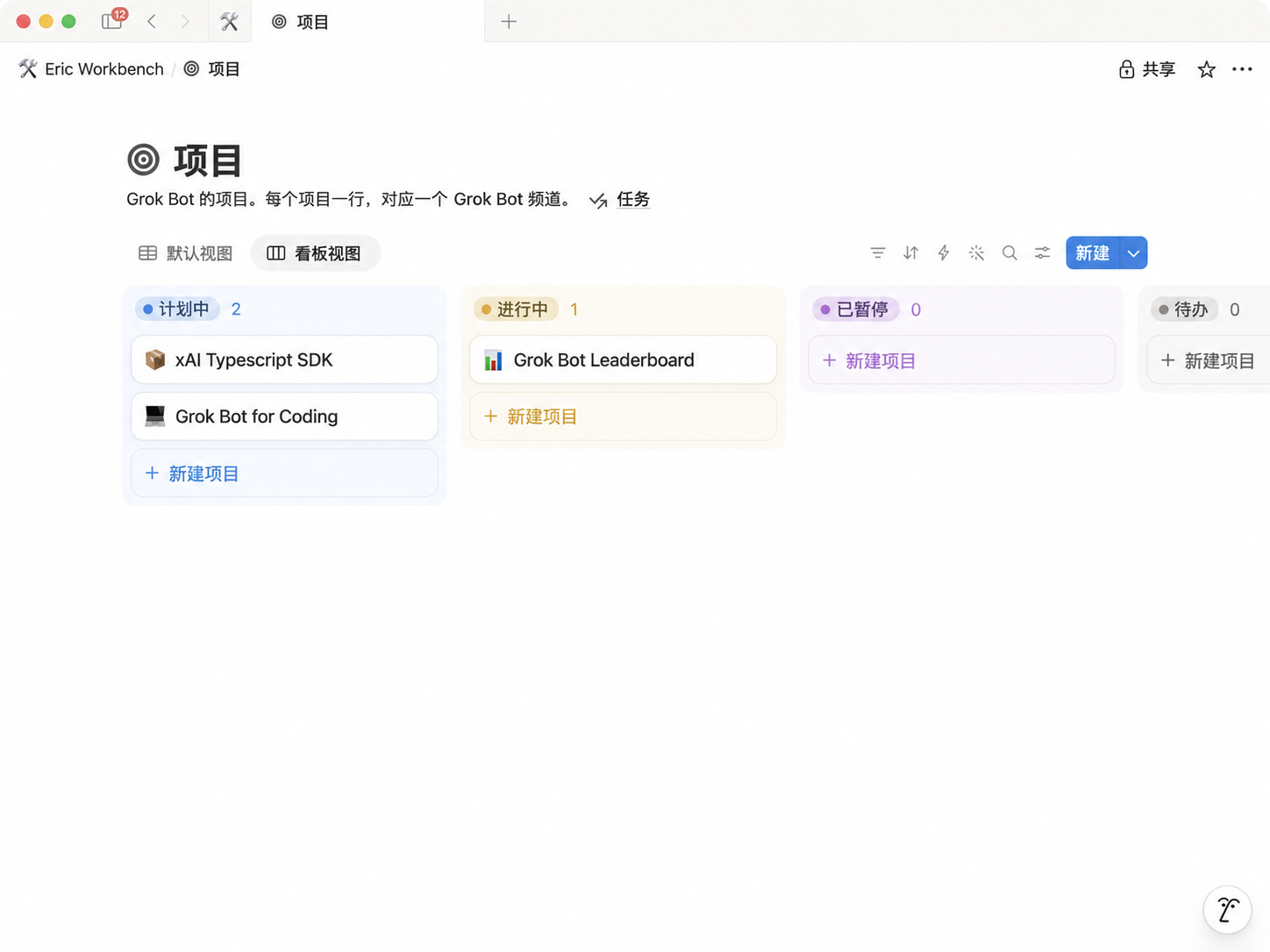
Task: Click the 已暂停 column status tag
Action: [854, 309]
